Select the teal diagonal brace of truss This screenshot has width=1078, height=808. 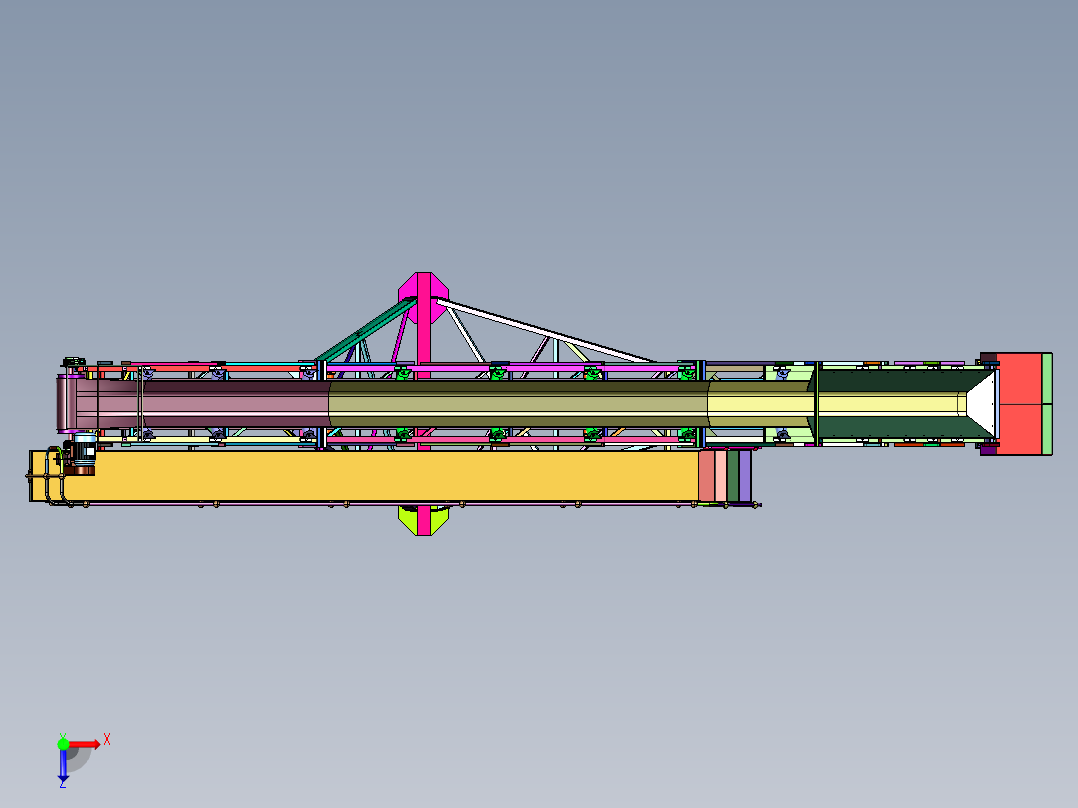pyautogui.click(x=366, y=331)
